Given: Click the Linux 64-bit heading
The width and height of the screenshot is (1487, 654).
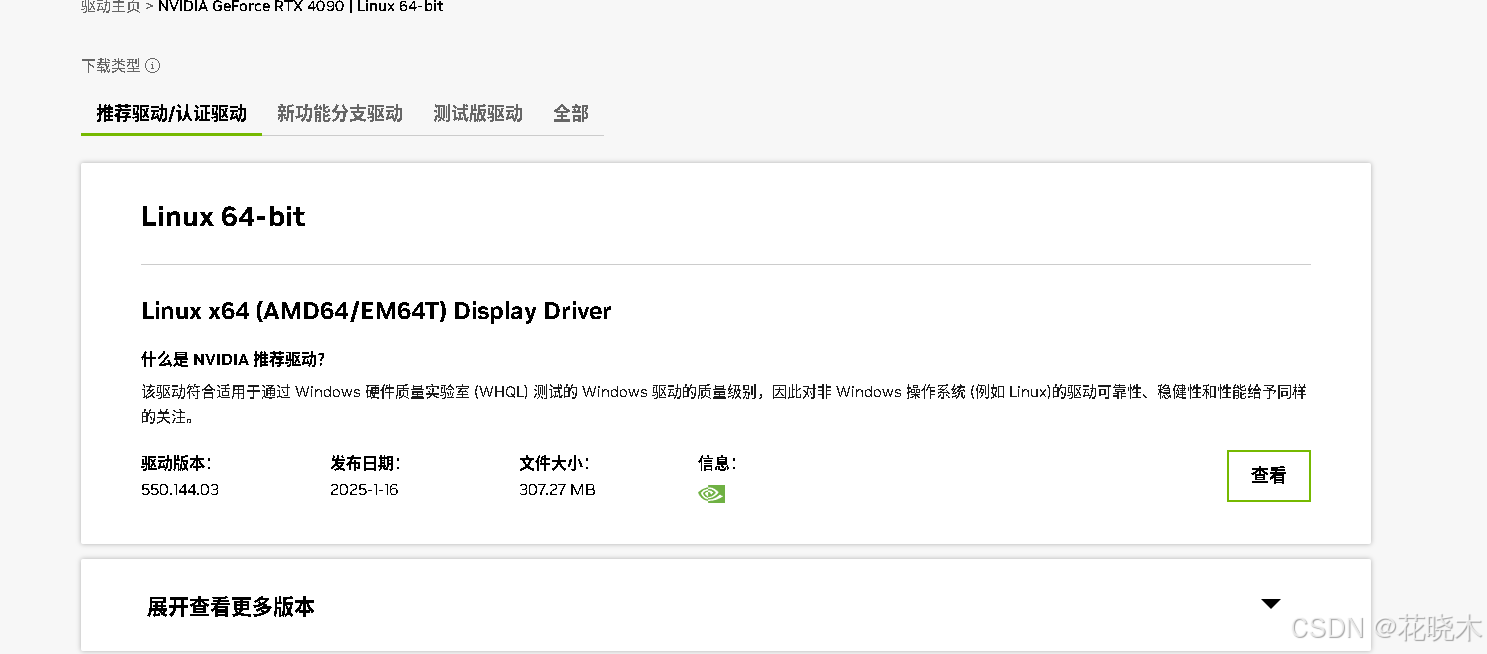Looking at the screenshot, I should tap(223, 216).
